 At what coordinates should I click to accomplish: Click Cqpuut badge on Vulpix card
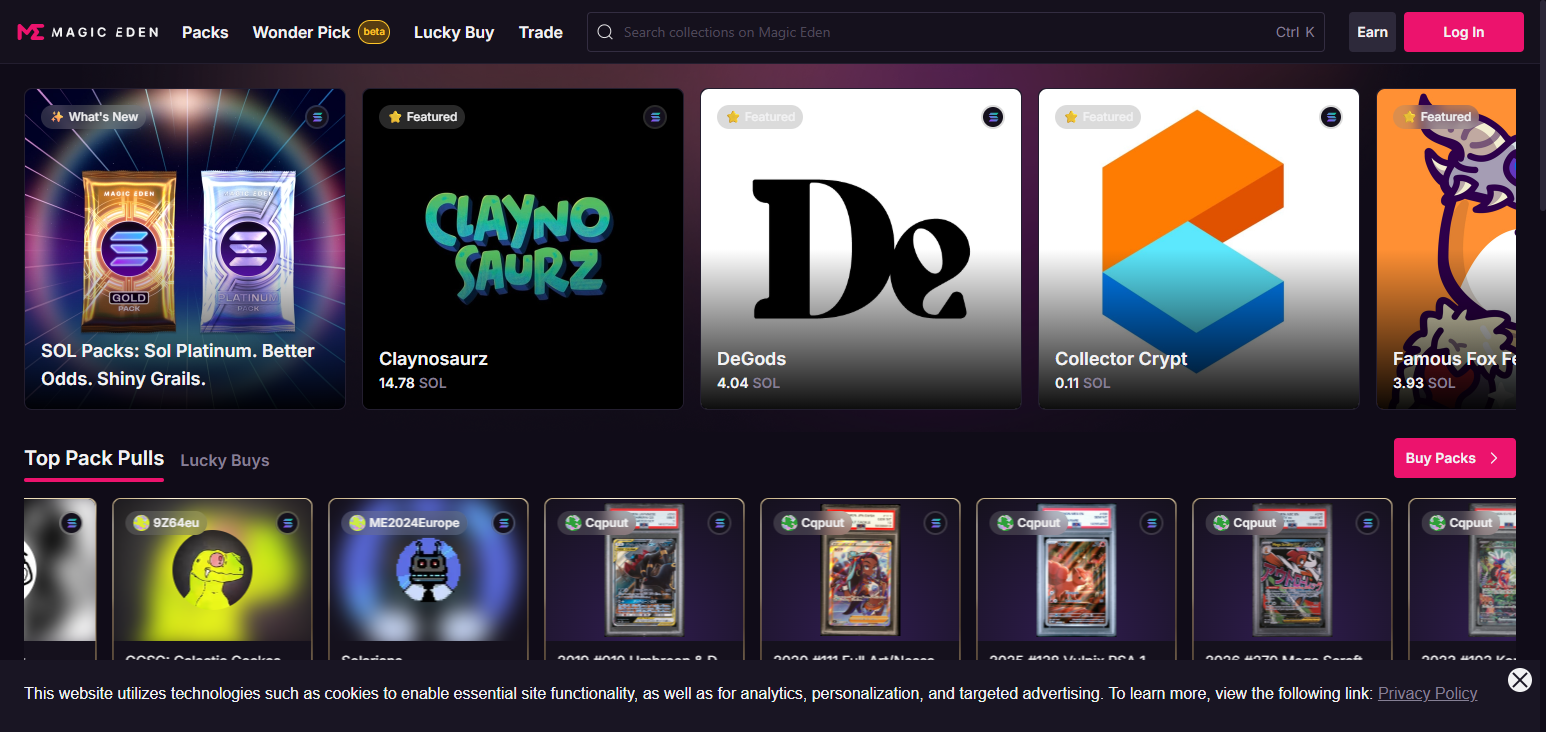click(x=1029, y=523)
